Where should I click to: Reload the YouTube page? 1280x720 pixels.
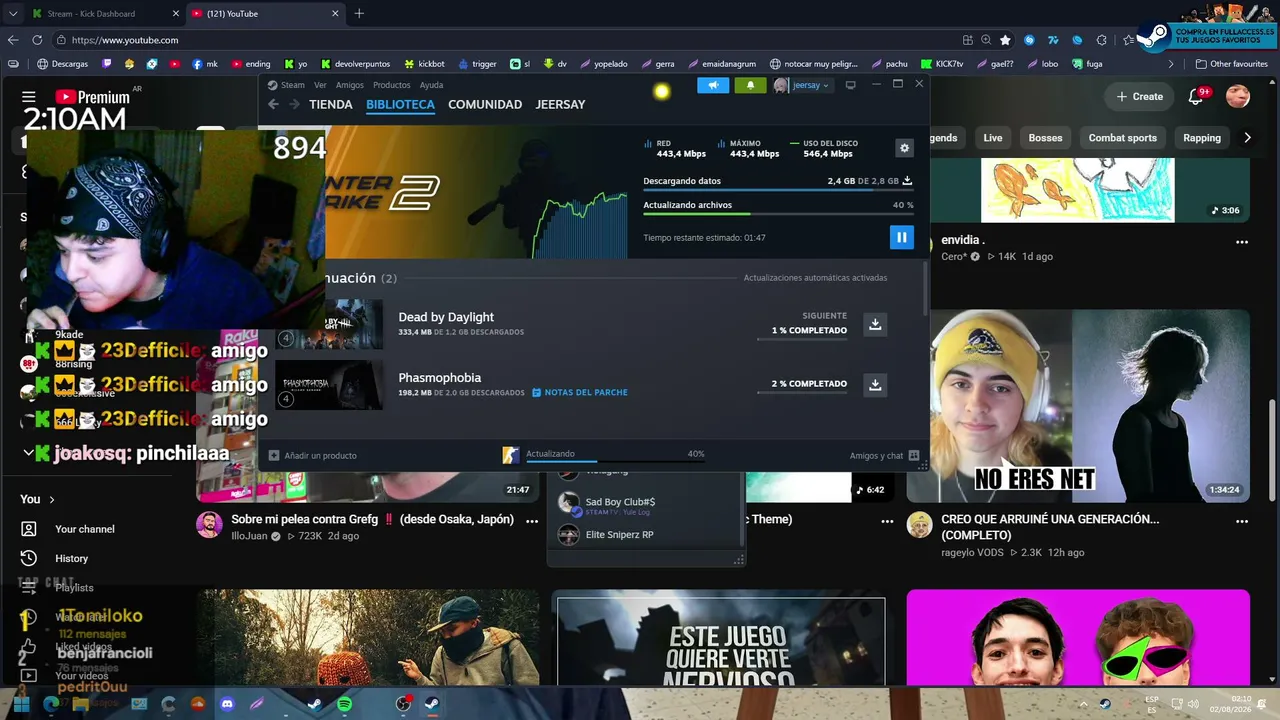point(37,40)
